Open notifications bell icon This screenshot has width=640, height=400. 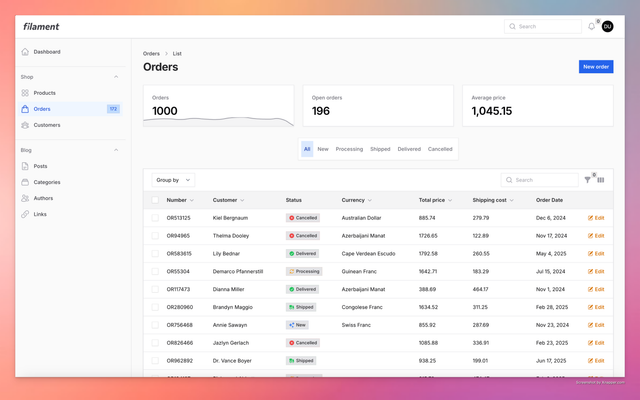tap(591, 27)
